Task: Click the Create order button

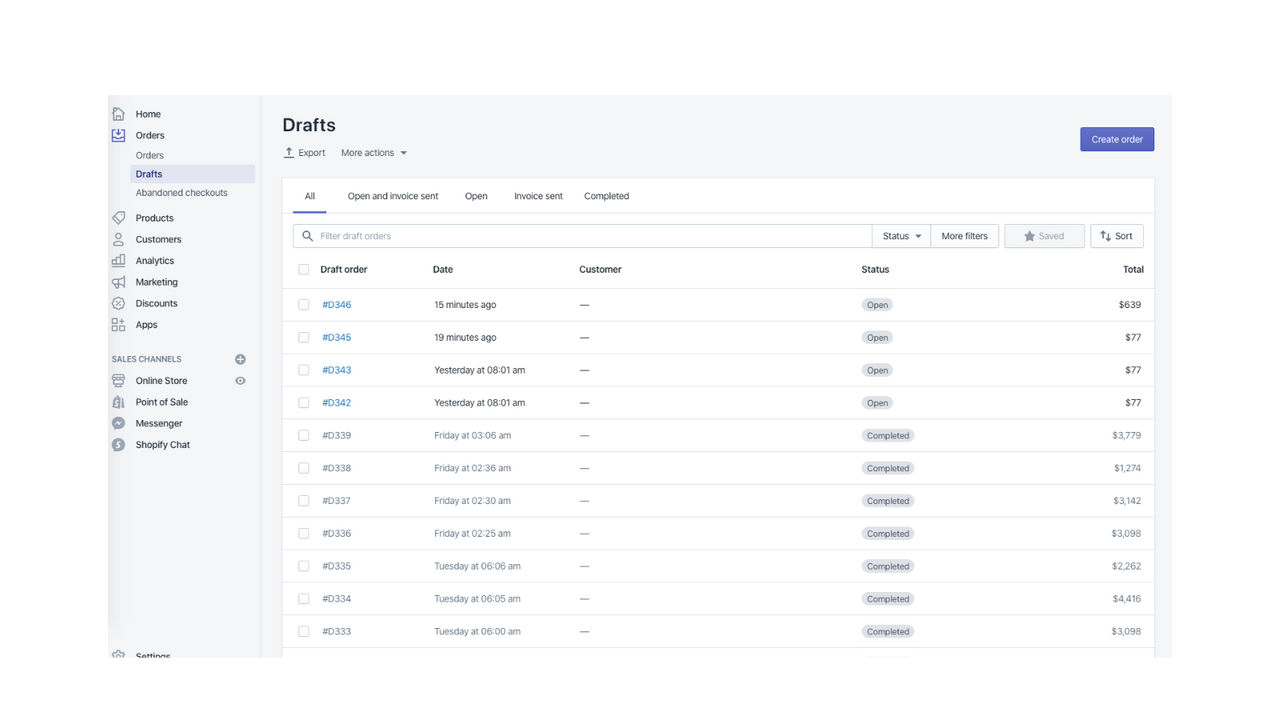Action: tap(1116, 139)
